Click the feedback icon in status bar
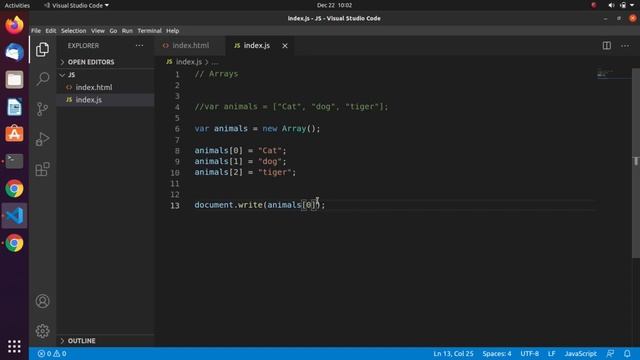This screenshot has width=640, height=360. (610, 353)
